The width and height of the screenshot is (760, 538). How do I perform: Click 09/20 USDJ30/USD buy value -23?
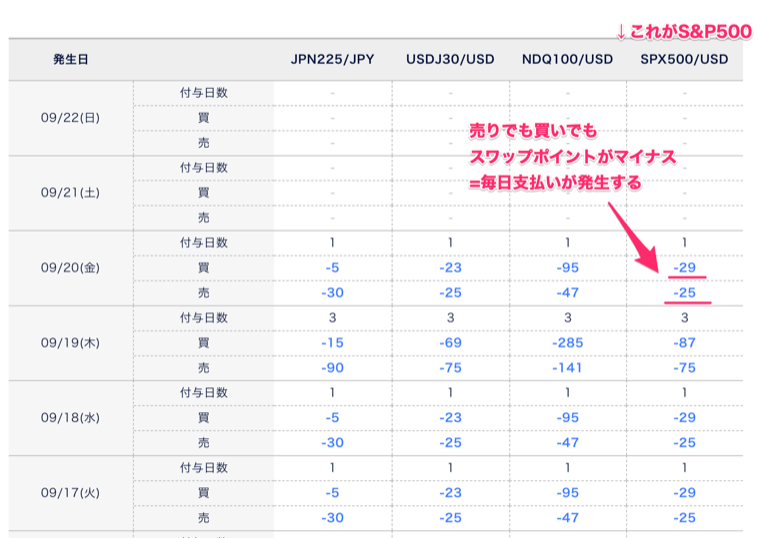pos(450,268)
